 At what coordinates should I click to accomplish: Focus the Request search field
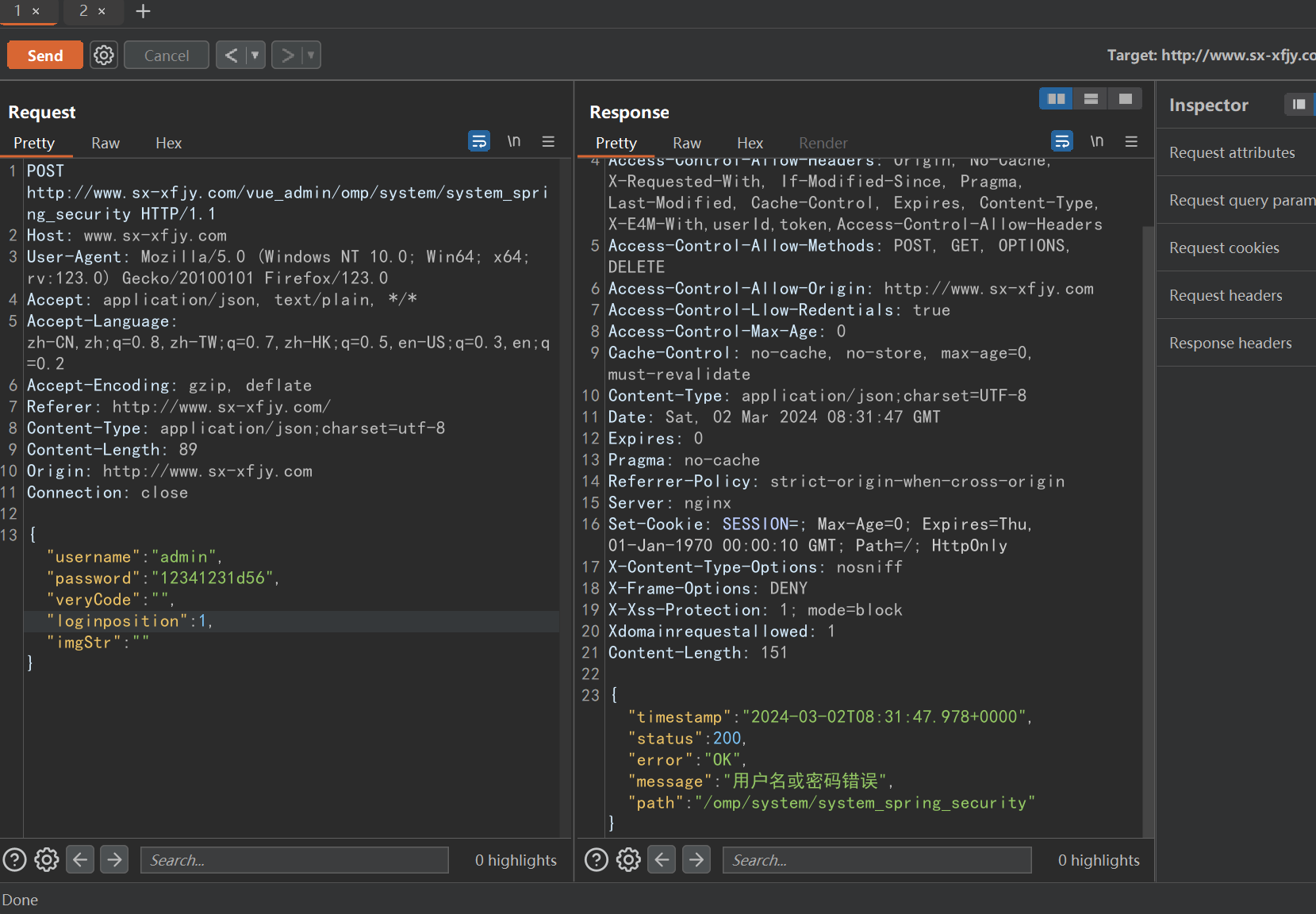coord(294,860)
